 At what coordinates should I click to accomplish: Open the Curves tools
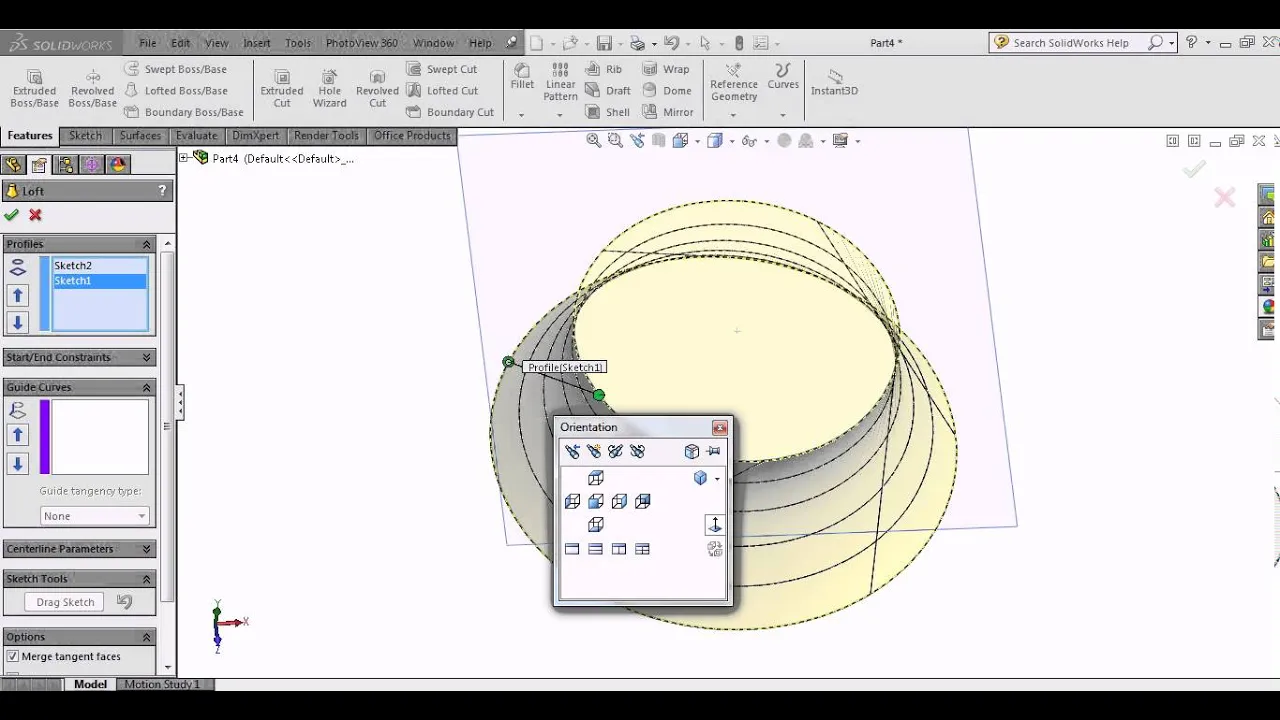tap(783, 77)
